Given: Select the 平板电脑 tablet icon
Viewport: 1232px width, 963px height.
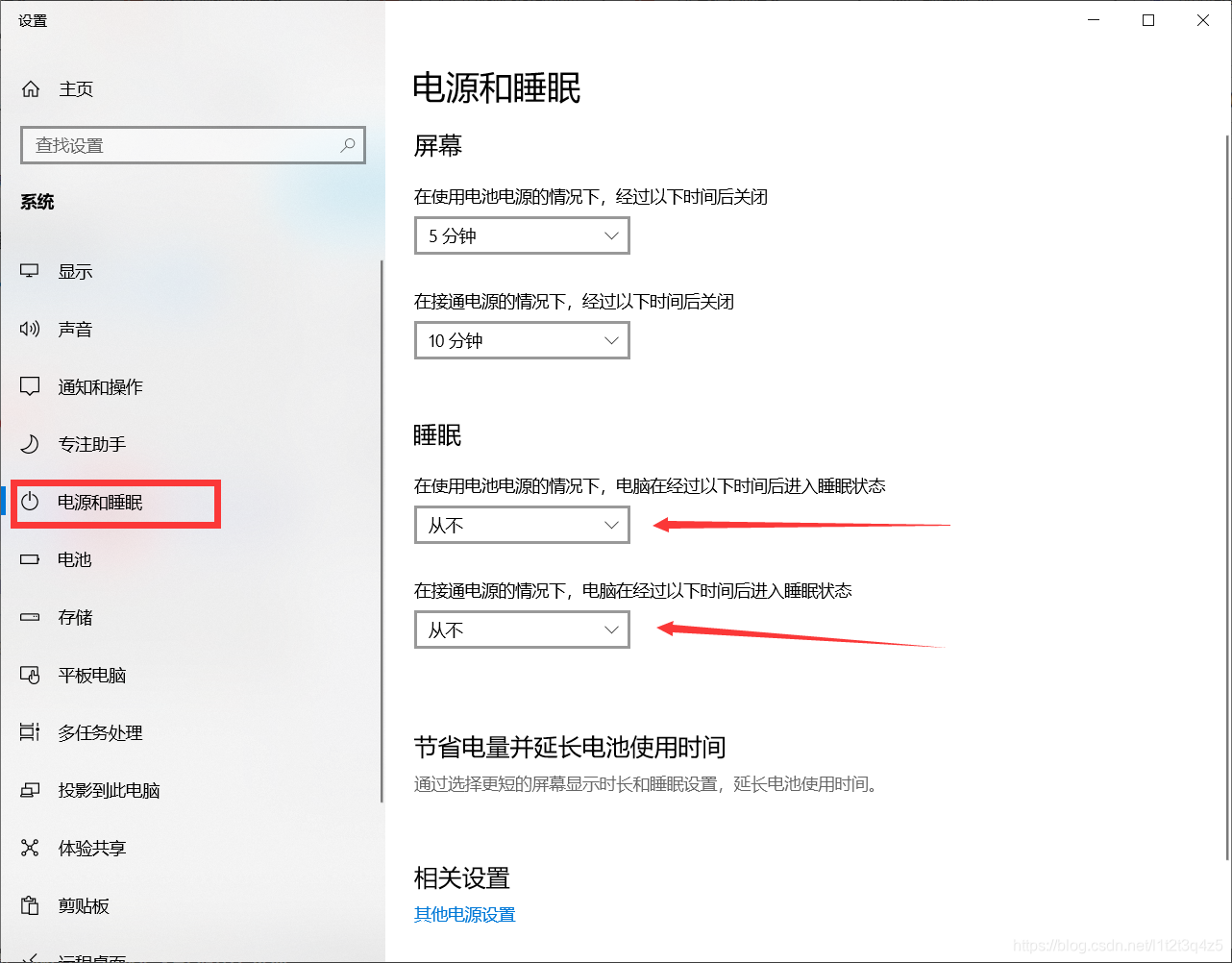Looking at the screenshot, I should tap(30, 675).
